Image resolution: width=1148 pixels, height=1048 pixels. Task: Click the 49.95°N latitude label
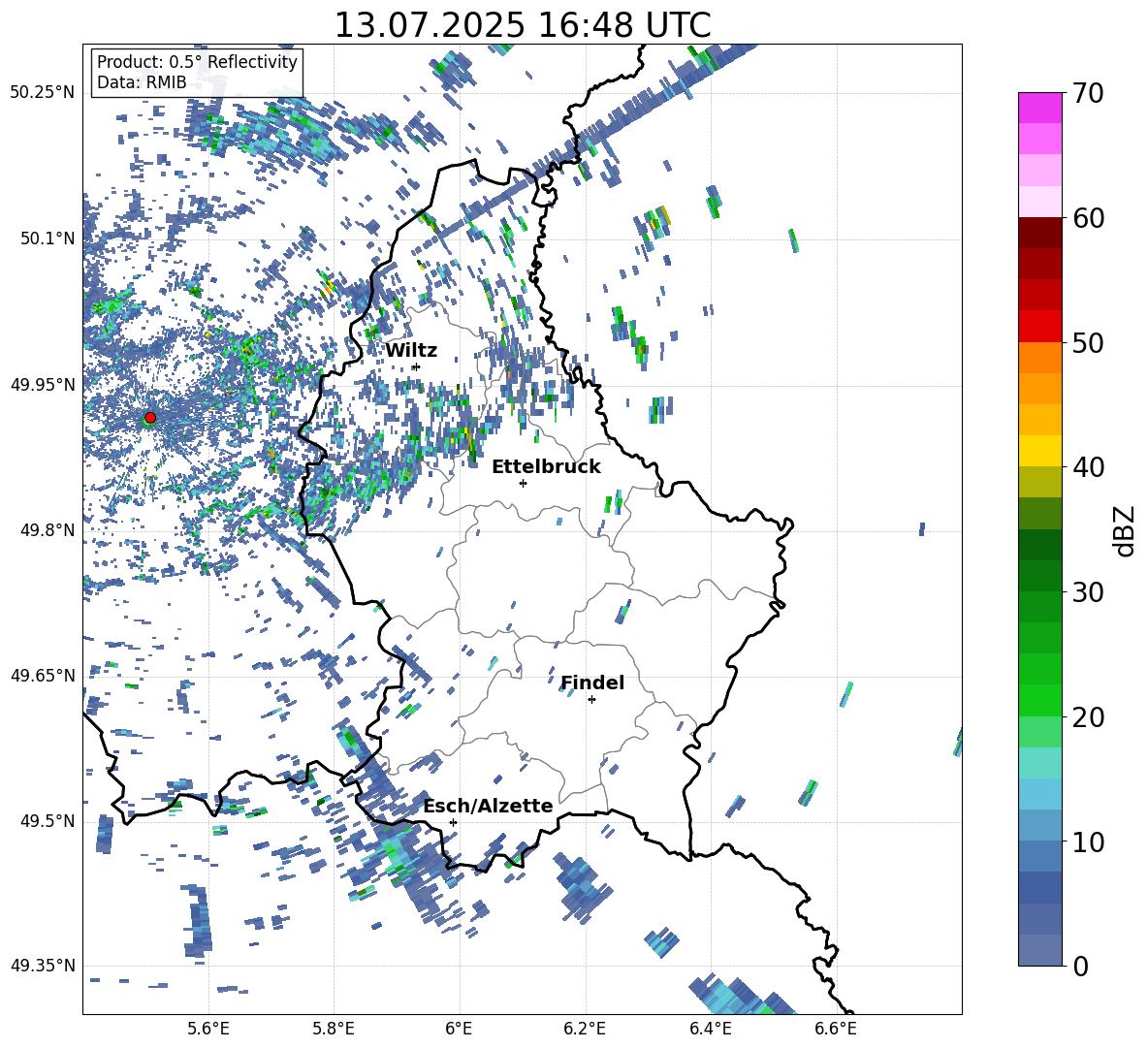[43, 385]
